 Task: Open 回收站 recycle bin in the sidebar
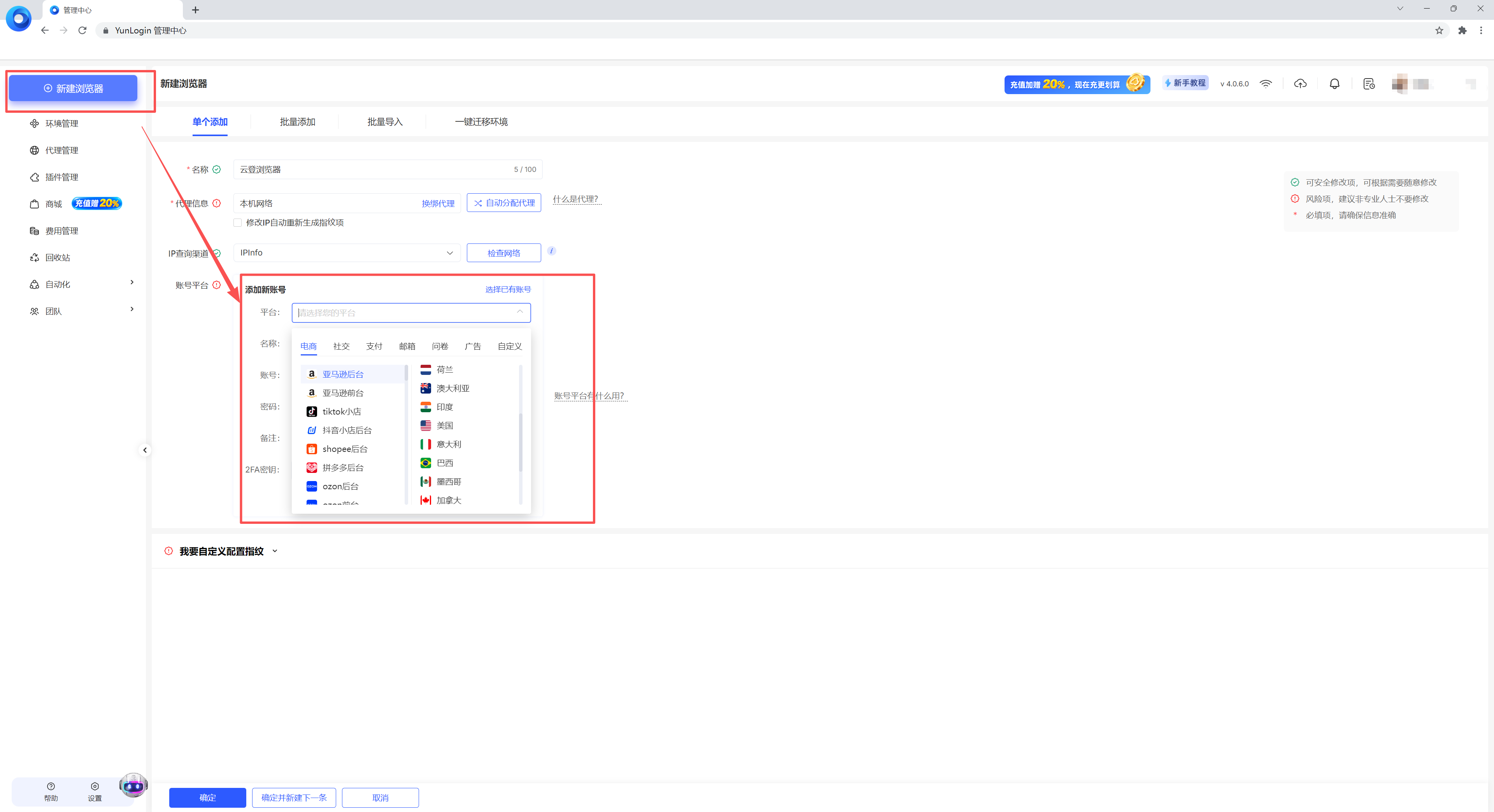point(58,257)
